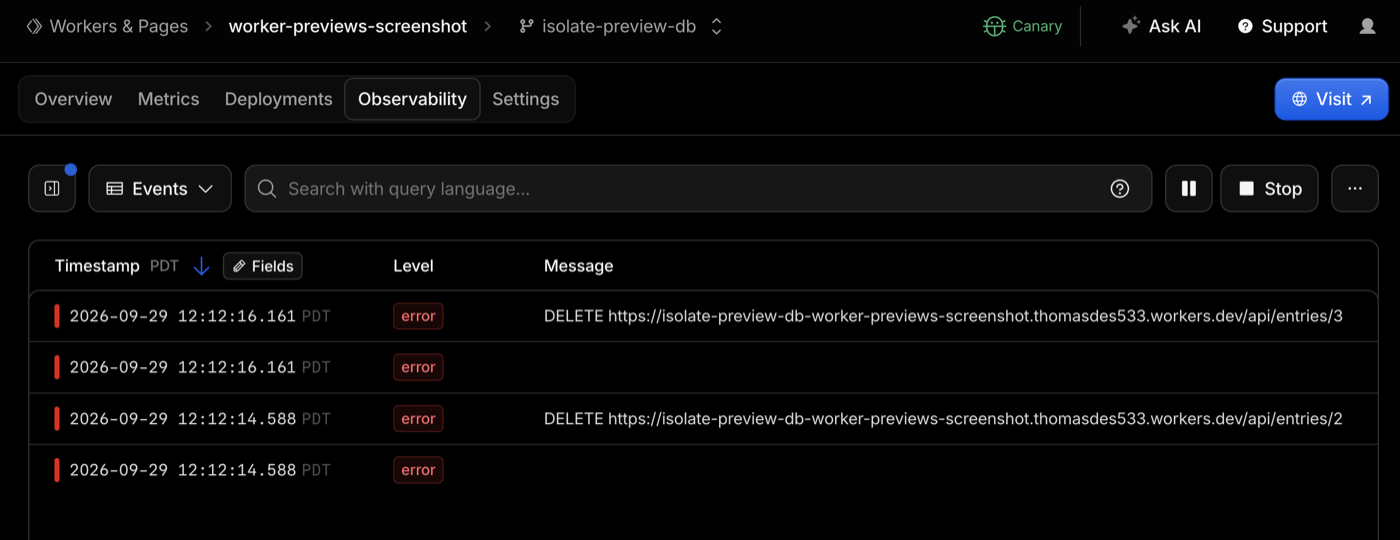Toggle Timestamp sort order arrow
The image size is (1400, 540).
tap(201, 266)
